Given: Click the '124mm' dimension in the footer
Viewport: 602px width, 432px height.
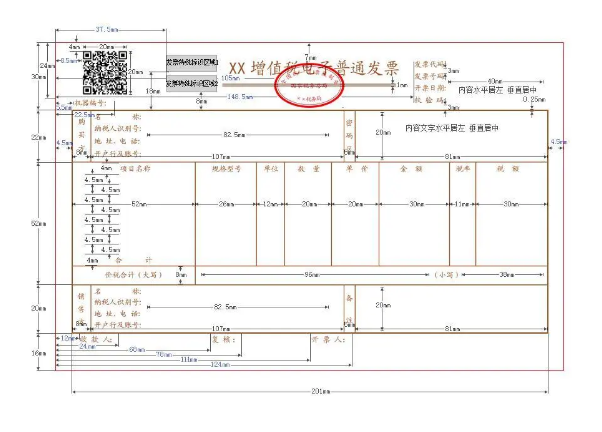Looking at the screenshot, I should pyautogui.click(x=220, y=365).
